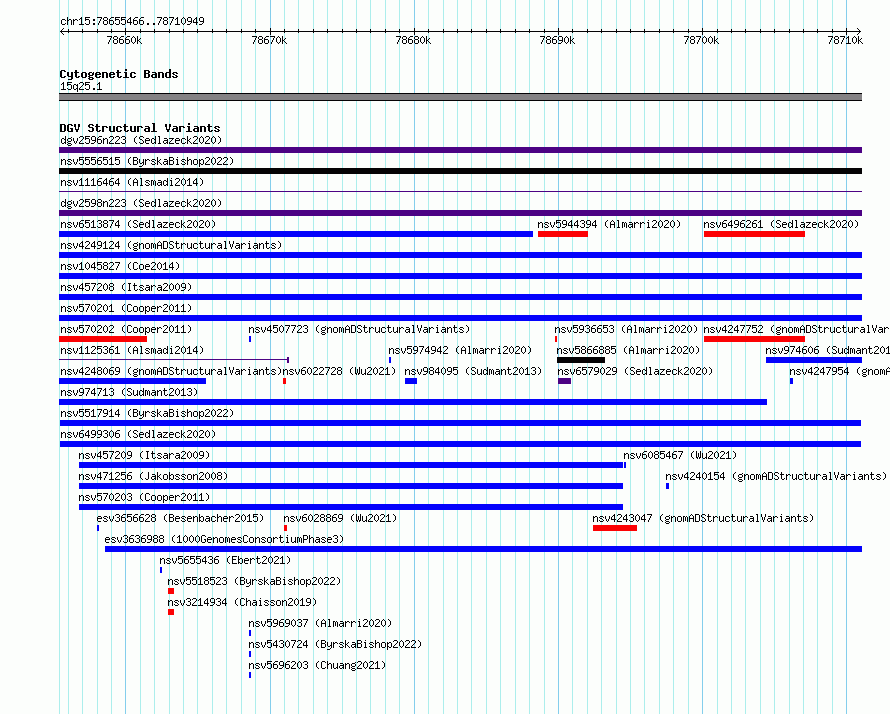Open nsv4240154 (gnomADStructuralVariants) label
Image resolution: width=890 pixels, height=714 pixels.
coord(776,476)
